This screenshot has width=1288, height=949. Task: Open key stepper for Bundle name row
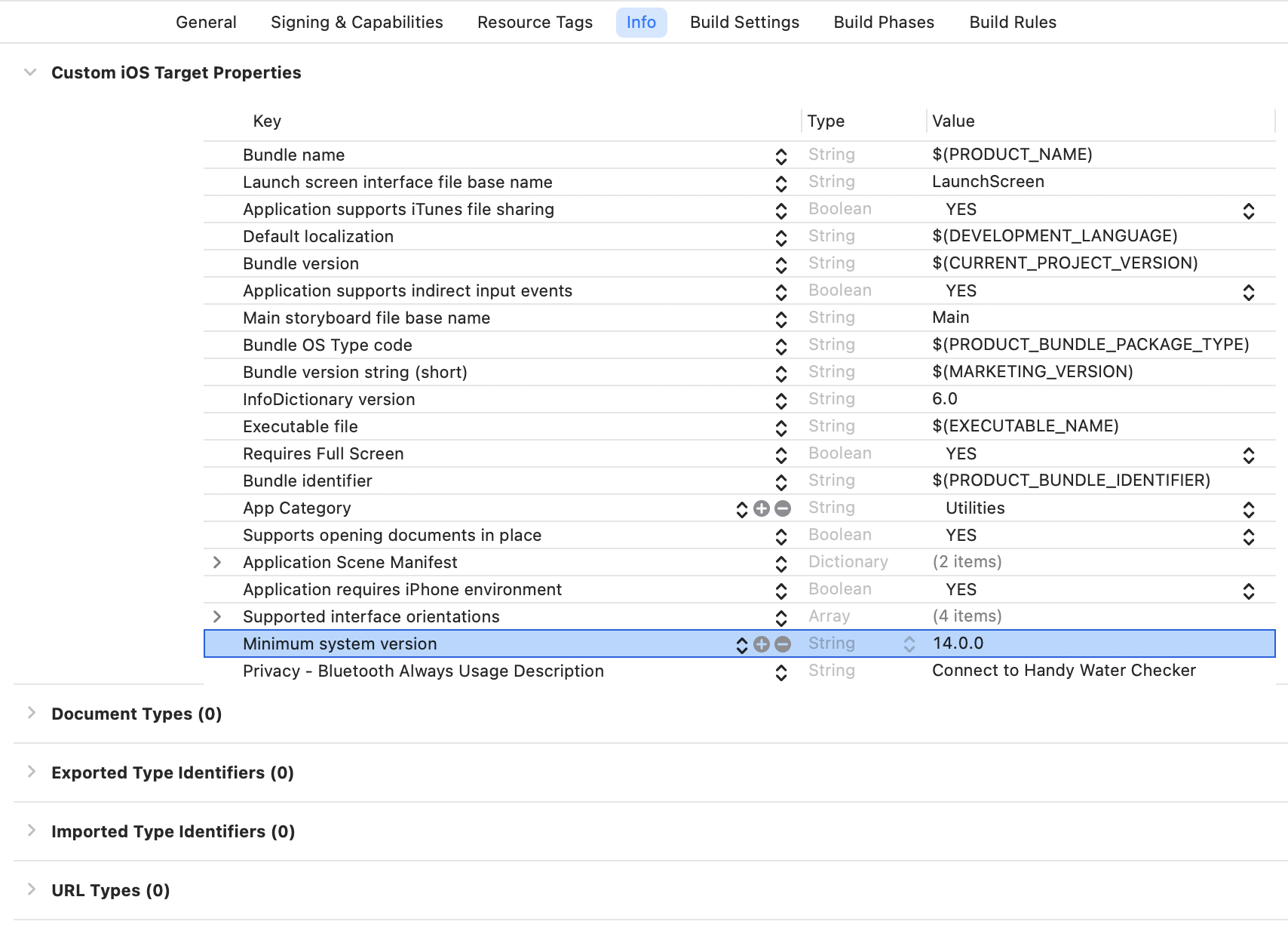pos(781,156)
